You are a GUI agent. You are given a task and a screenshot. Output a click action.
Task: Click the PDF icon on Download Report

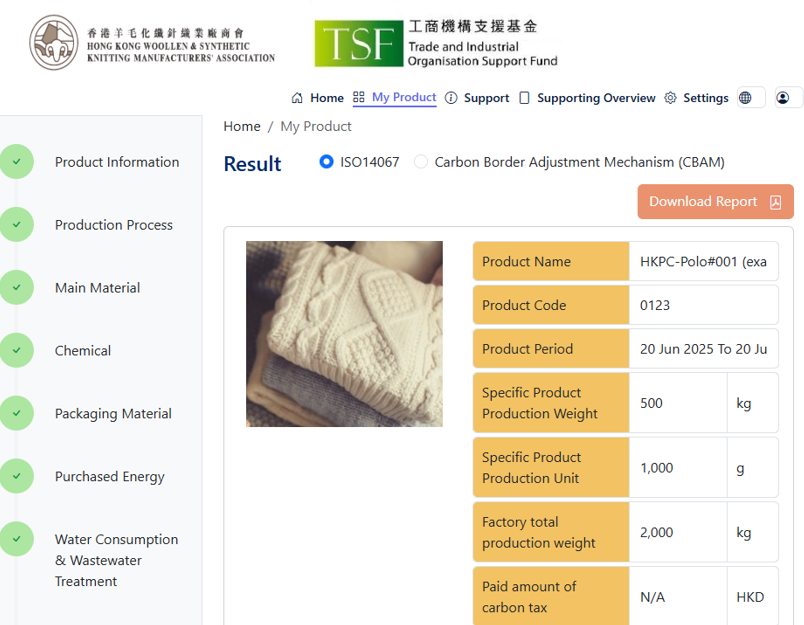(775, 202)
